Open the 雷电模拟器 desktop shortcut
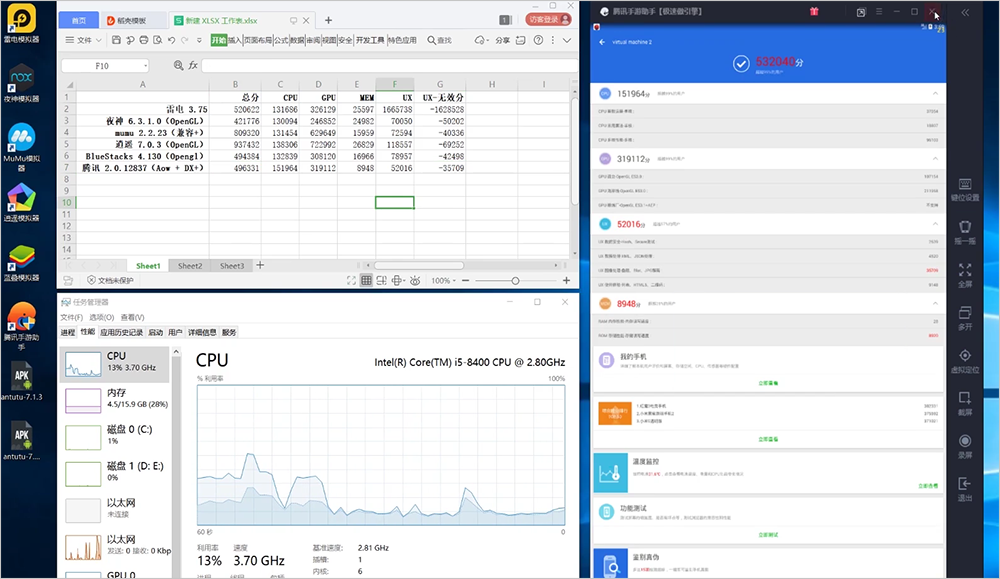 coord(22,24)
